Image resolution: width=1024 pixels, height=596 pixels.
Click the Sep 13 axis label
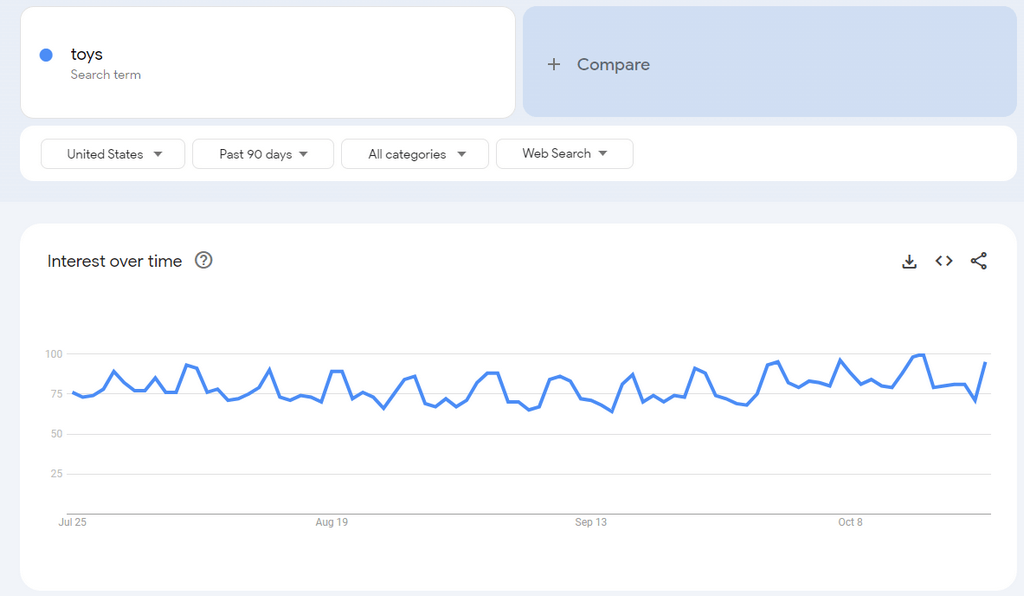[x=591, y=522]
